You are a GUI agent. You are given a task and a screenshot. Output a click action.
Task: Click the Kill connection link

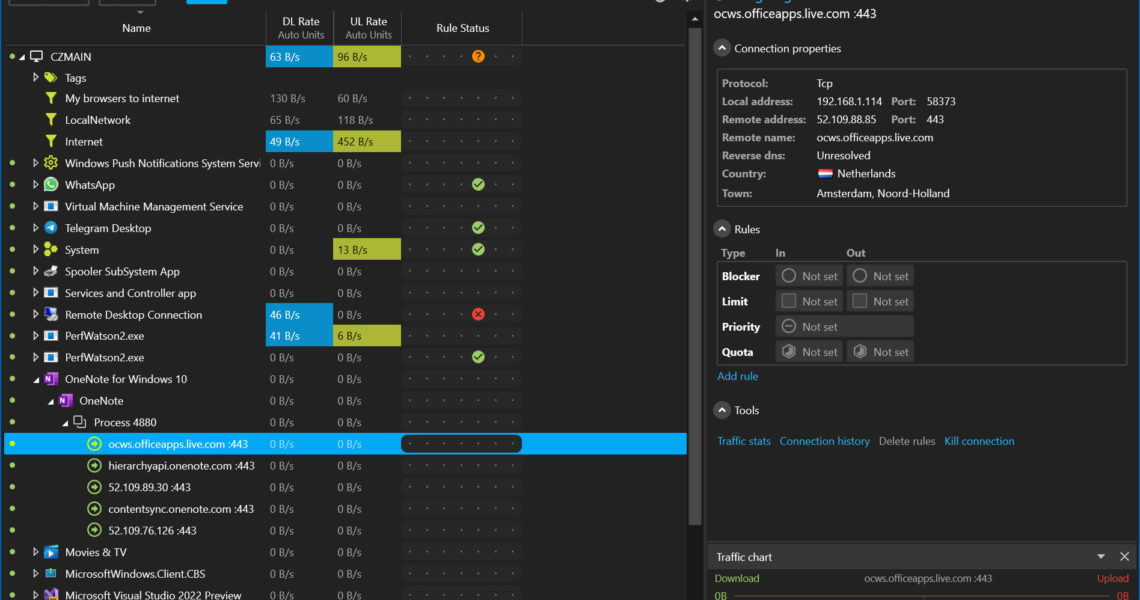point(979,441)
